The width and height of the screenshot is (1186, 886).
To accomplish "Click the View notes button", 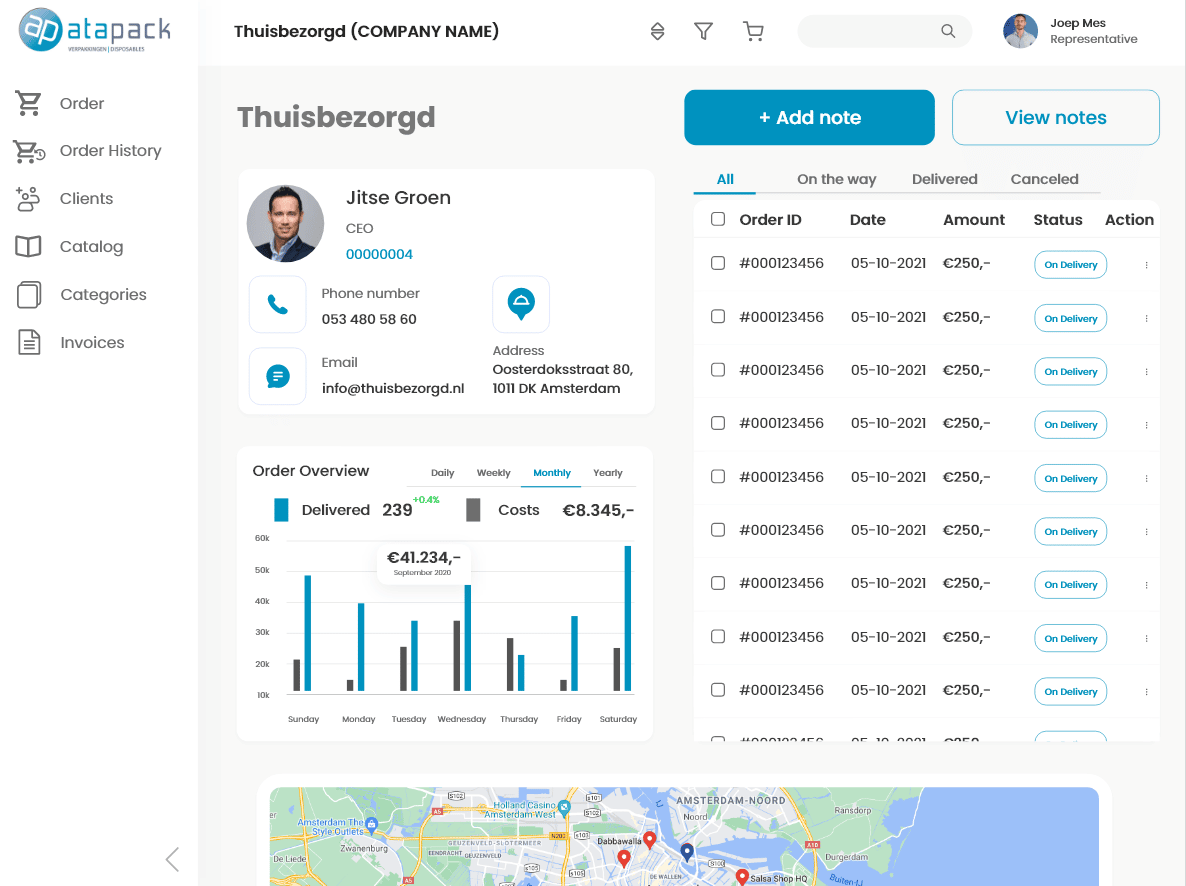I will click(1055, 118).
